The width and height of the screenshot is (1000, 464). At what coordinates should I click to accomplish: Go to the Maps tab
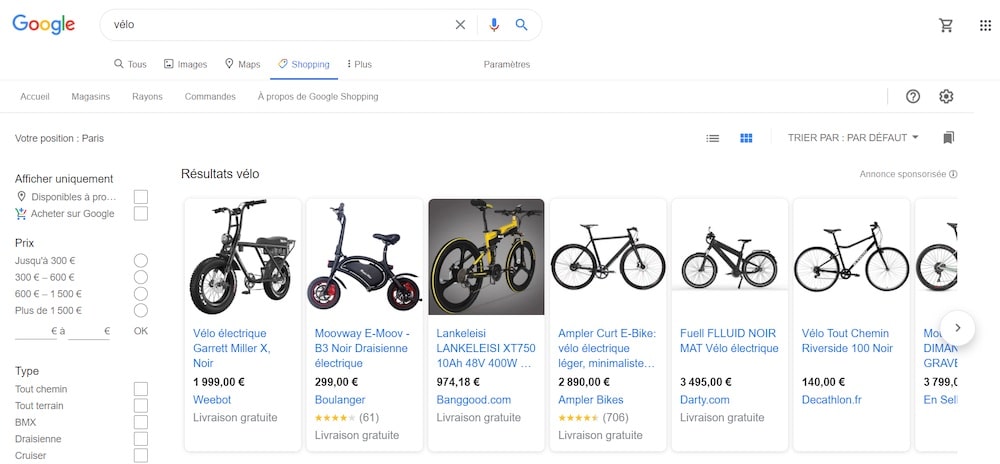click(242, 64)
